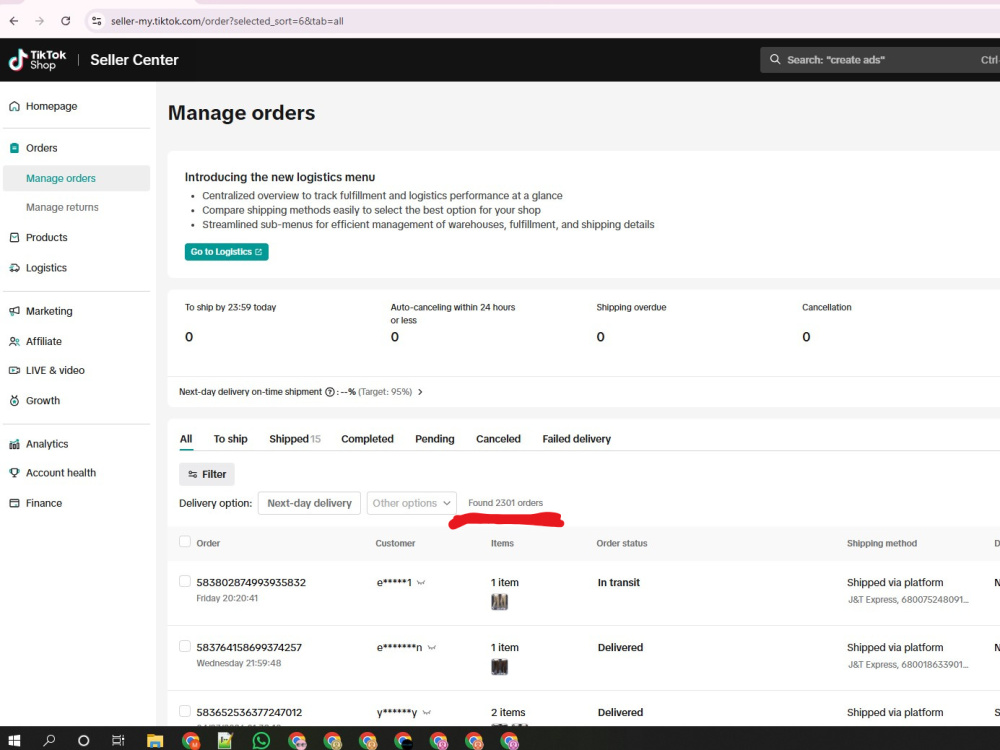The width and height of the screenshot is (1000, 750).
Task: Click the Seller Center search field
Action: 880,60
